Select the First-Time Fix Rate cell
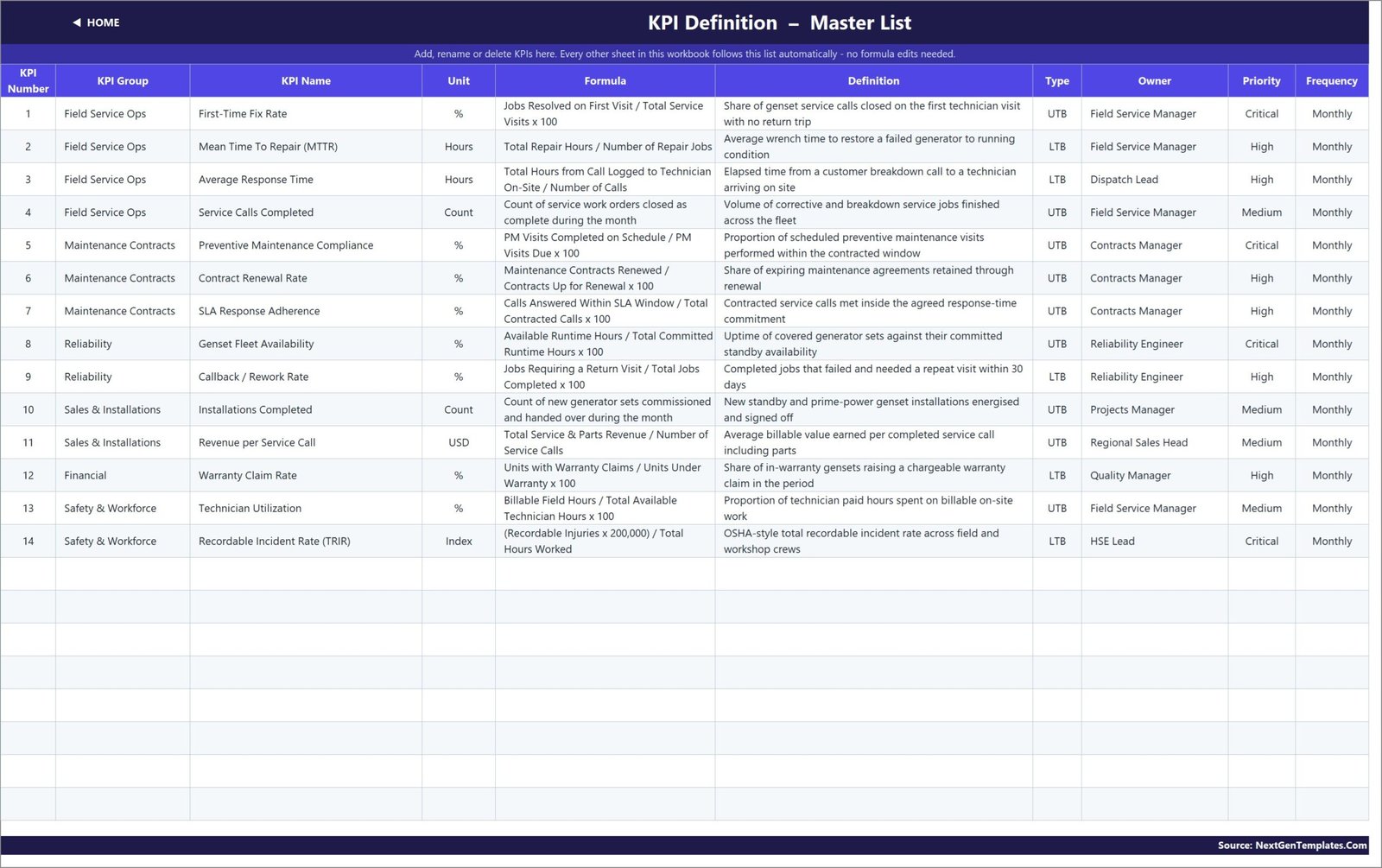 pos(306,114)
